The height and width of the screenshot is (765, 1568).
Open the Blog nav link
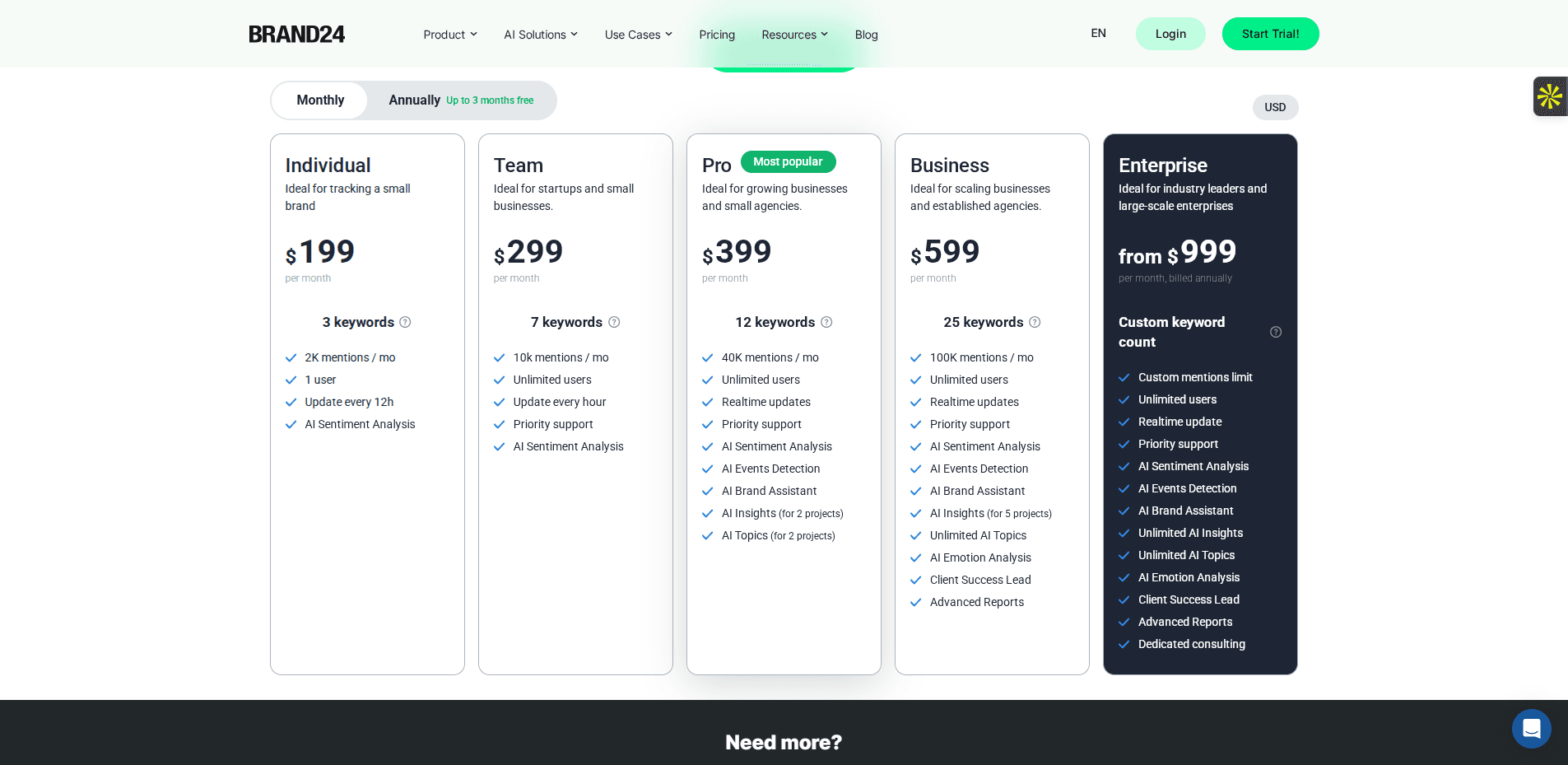[866, 35]
